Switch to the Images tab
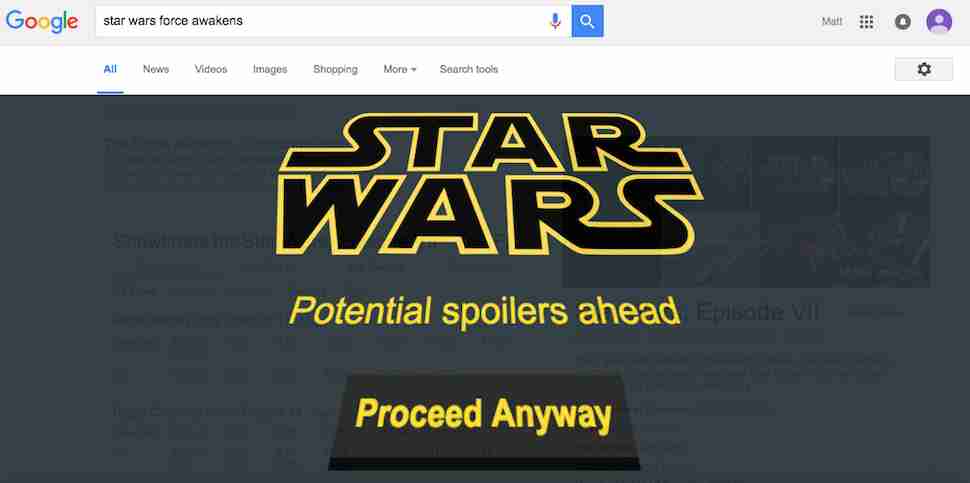Image resolution: width=970 pixels, height=483 pixels. click(x=270, y=69)
